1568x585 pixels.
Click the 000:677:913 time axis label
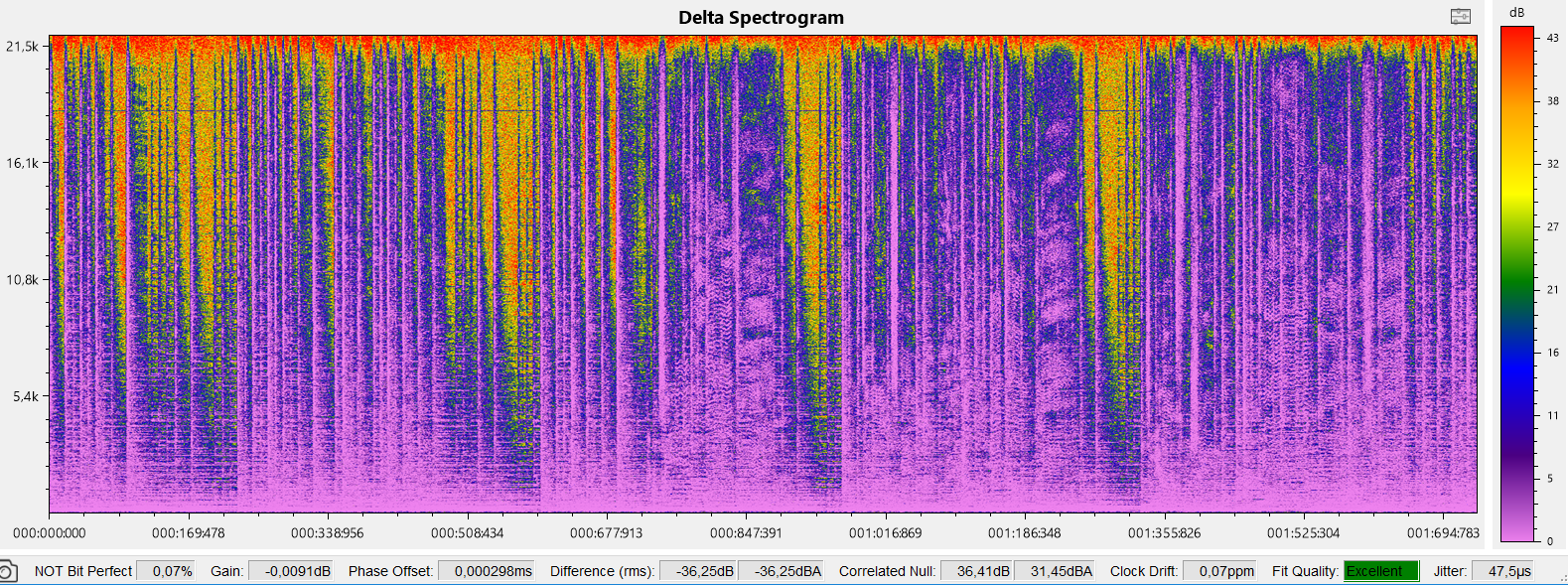coord(606,533)
